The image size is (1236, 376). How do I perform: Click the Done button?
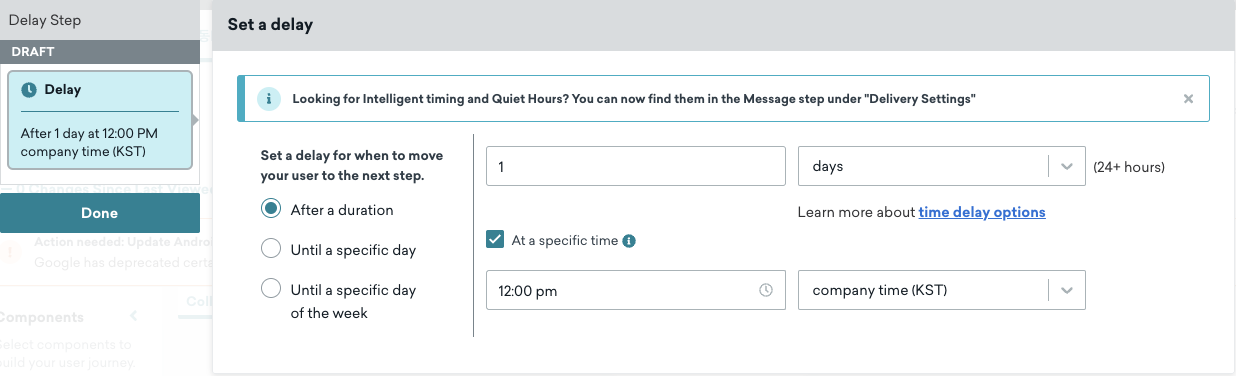[x=99, y=213]
